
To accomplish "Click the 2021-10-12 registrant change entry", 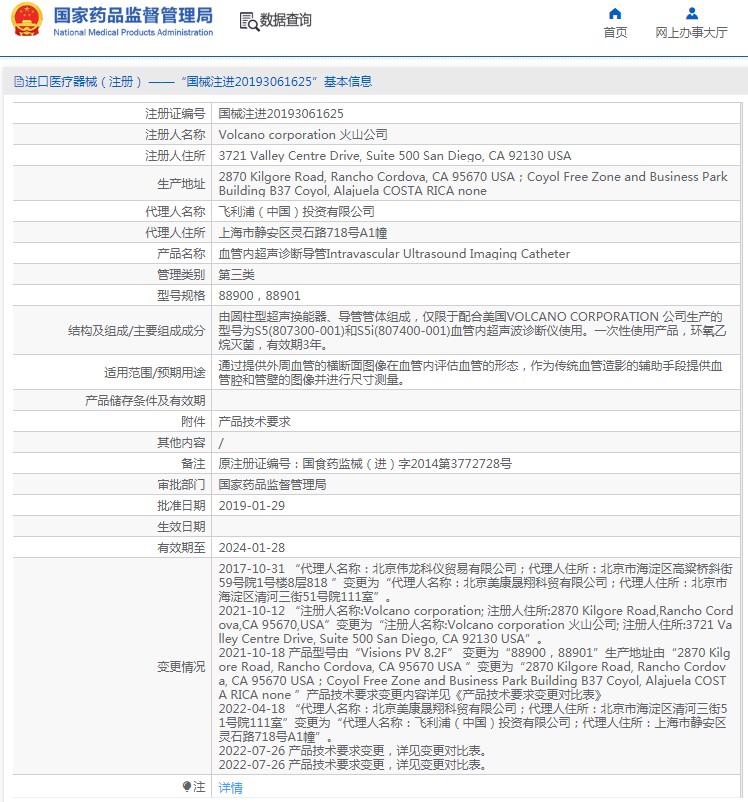I will tap(476, 625).
